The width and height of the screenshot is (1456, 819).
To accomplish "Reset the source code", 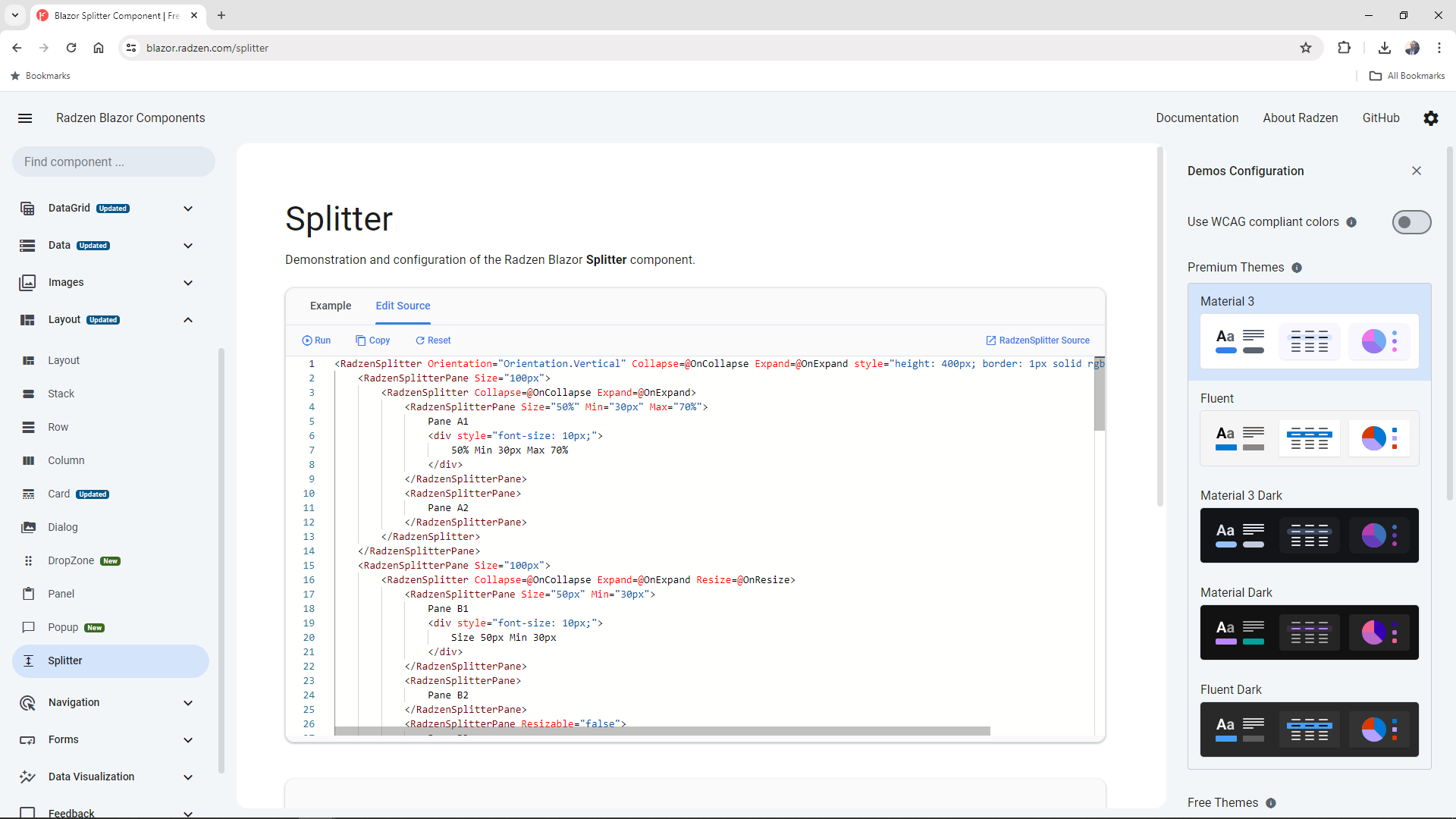I will click(433, 340).
